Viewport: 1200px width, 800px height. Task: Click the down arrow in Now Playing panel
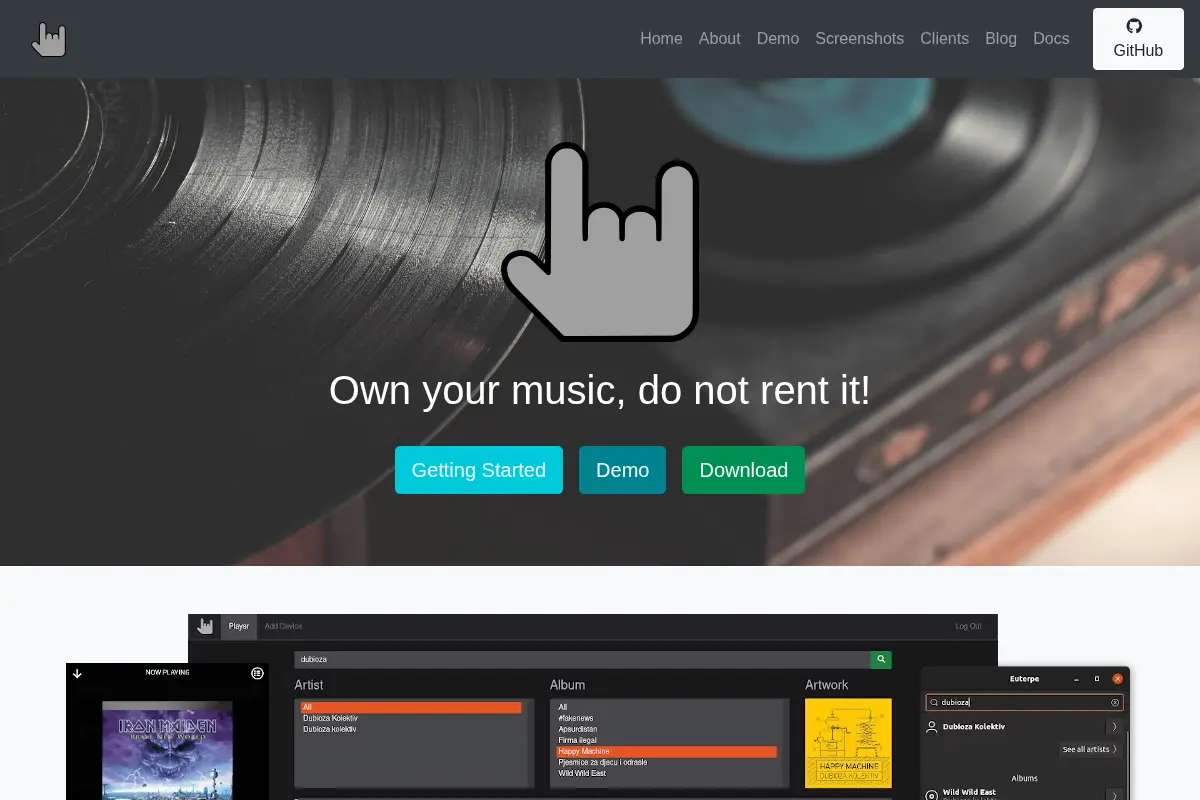point(77,673)
